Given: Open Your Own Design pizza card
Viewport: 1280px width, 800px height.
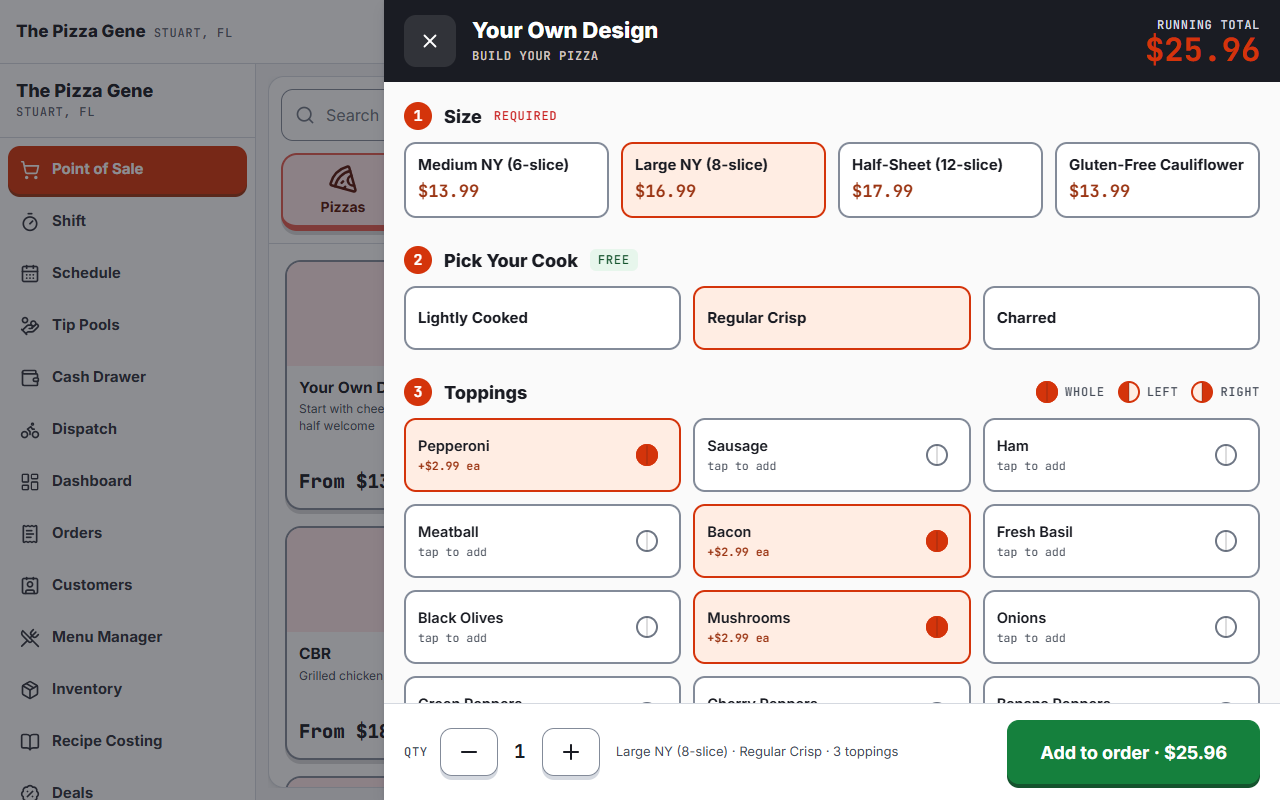Looking at the screenshot, I should coord(335,385).
